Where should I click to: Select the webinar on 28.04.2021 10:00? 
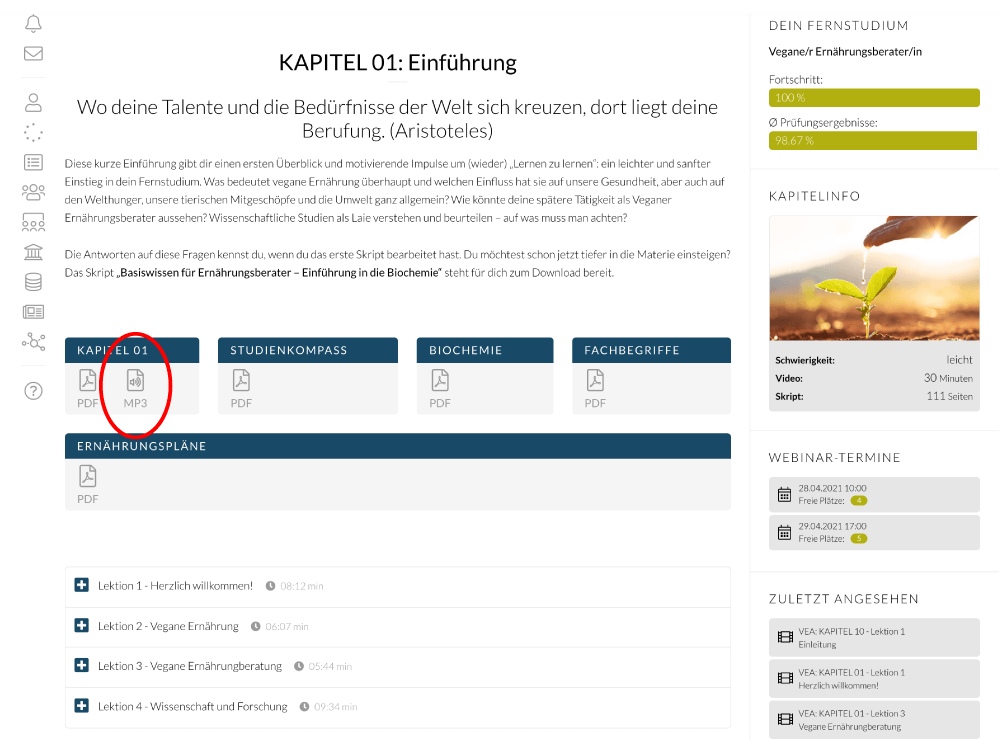click(x=874, y=494)
